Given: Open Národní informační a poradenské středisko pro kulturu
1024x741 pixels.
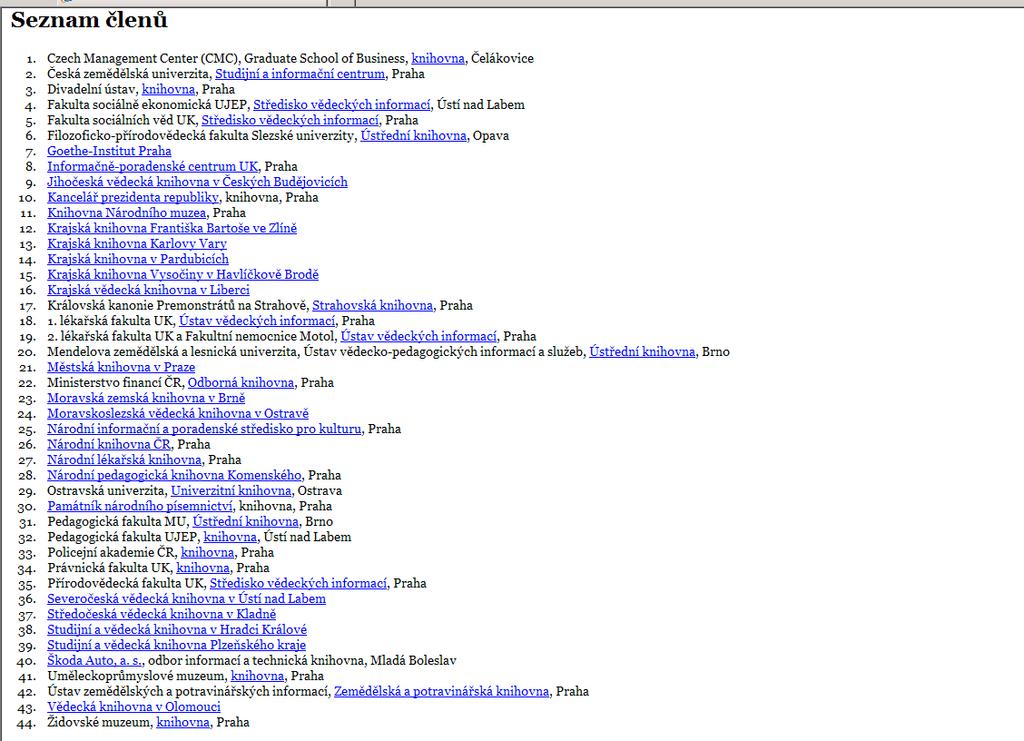Looking at the screenshot, I should coord(204,429).
